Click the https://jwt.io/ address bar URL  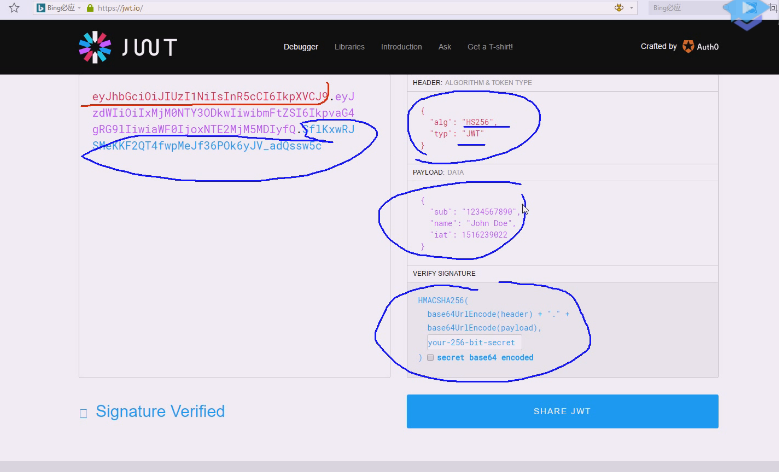pos(120,8)
